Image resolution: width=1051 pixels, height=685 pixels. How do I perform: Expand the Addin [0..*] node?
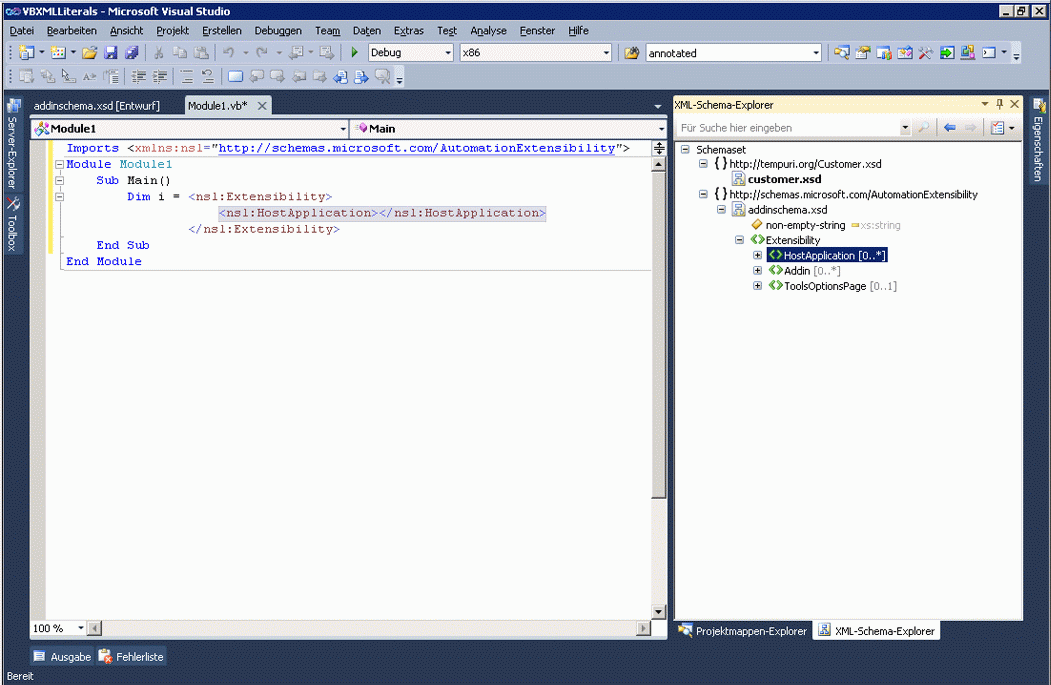(757, 271)
